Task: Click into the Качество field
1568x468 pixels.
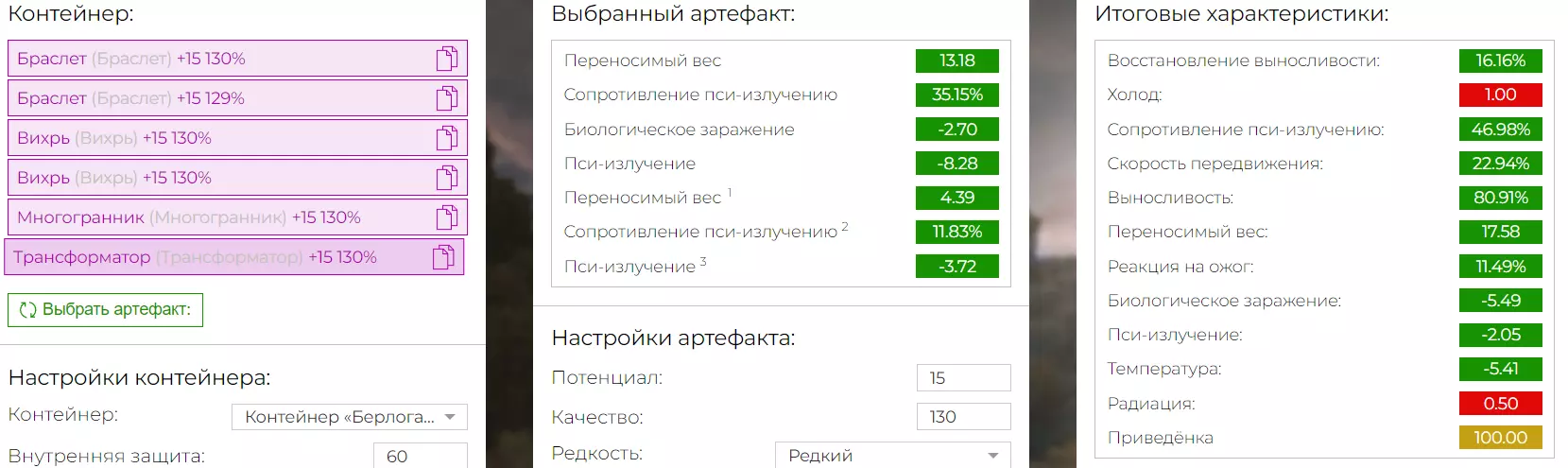Action: click(962, 417)
